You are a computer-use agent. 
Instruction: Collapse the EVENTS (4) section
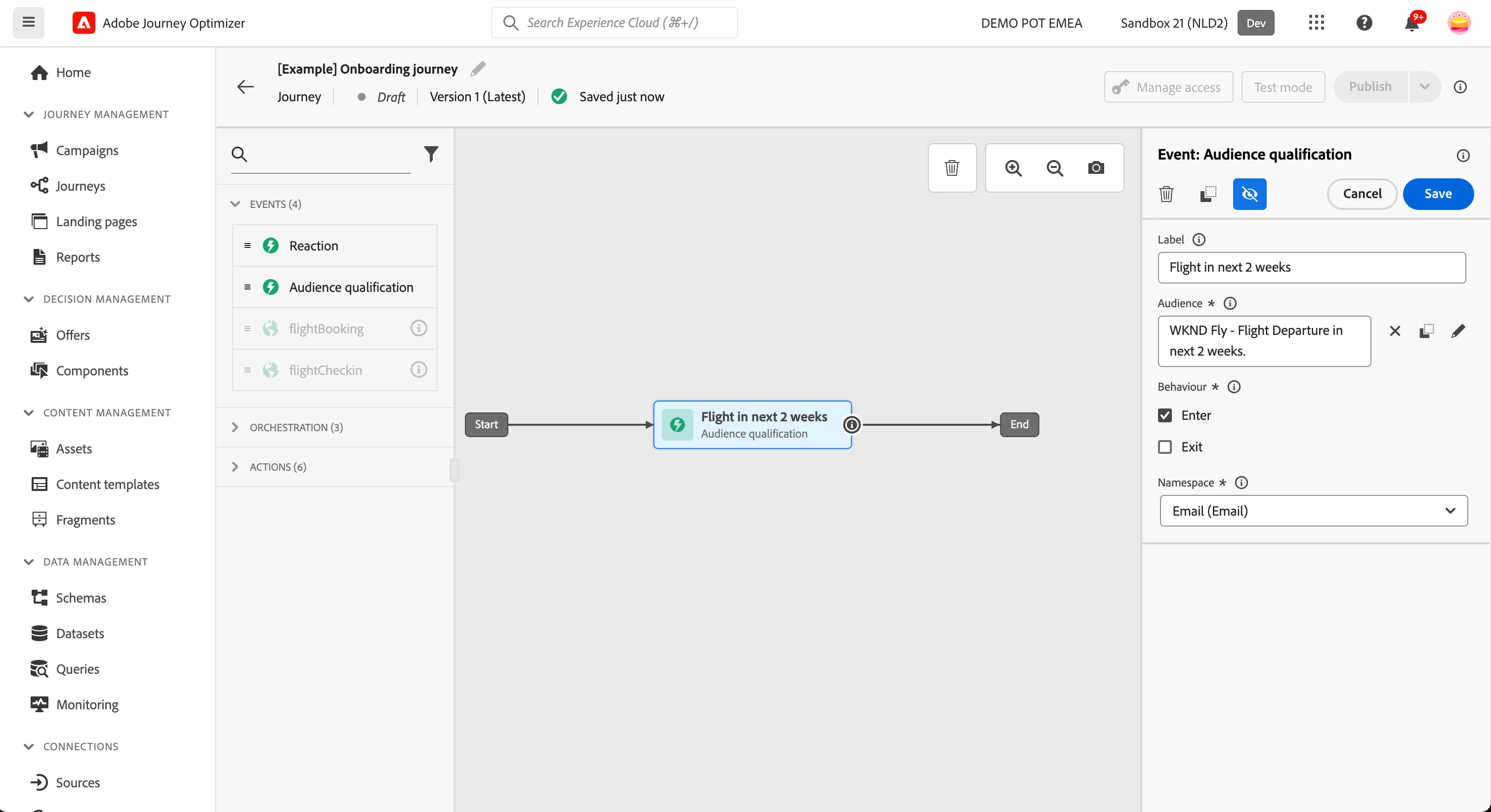[x=235, y=203]
